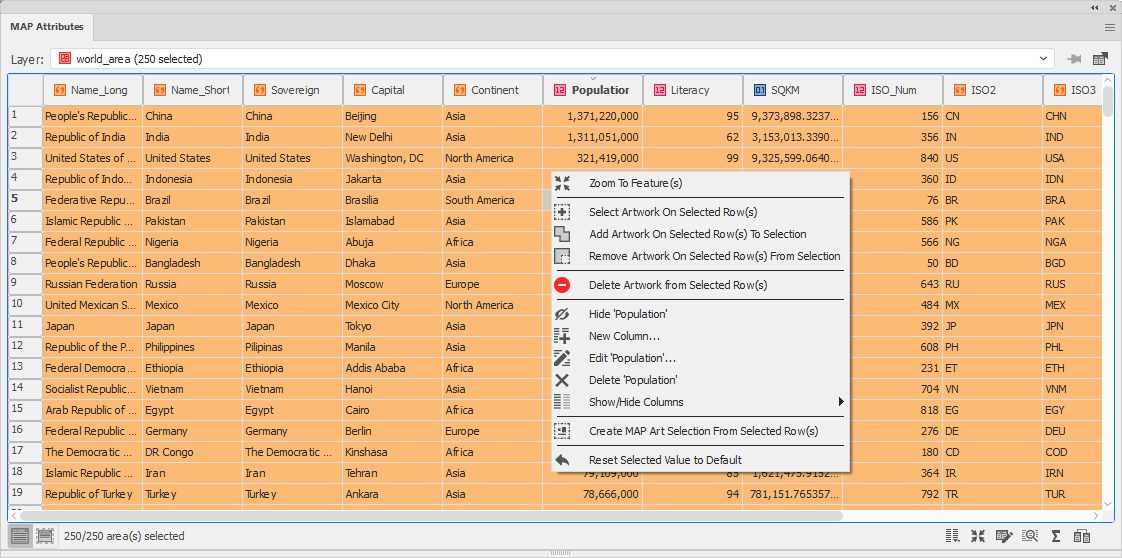The height and width of the screenshot is (558, 1122).
Task: Click population value 1,371,220,000
Action: (593, 116)
